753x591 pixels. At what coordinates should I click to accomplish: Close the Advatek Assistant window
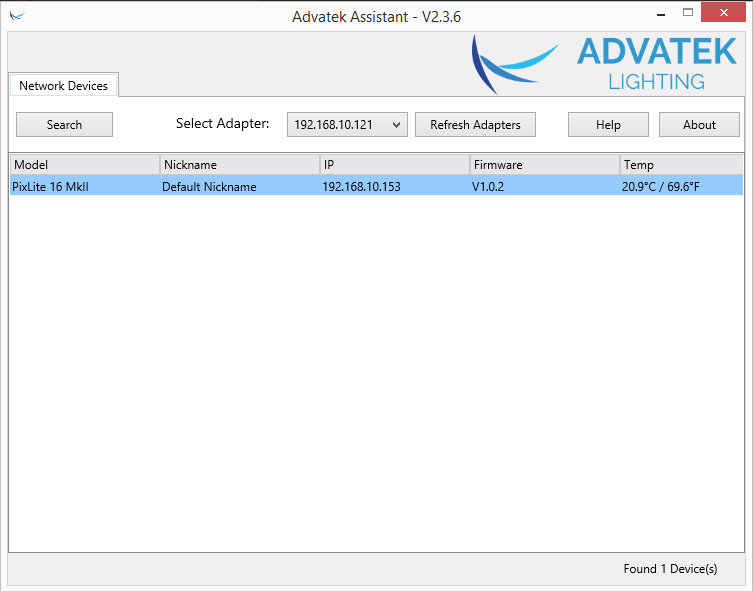pos(723,13)
